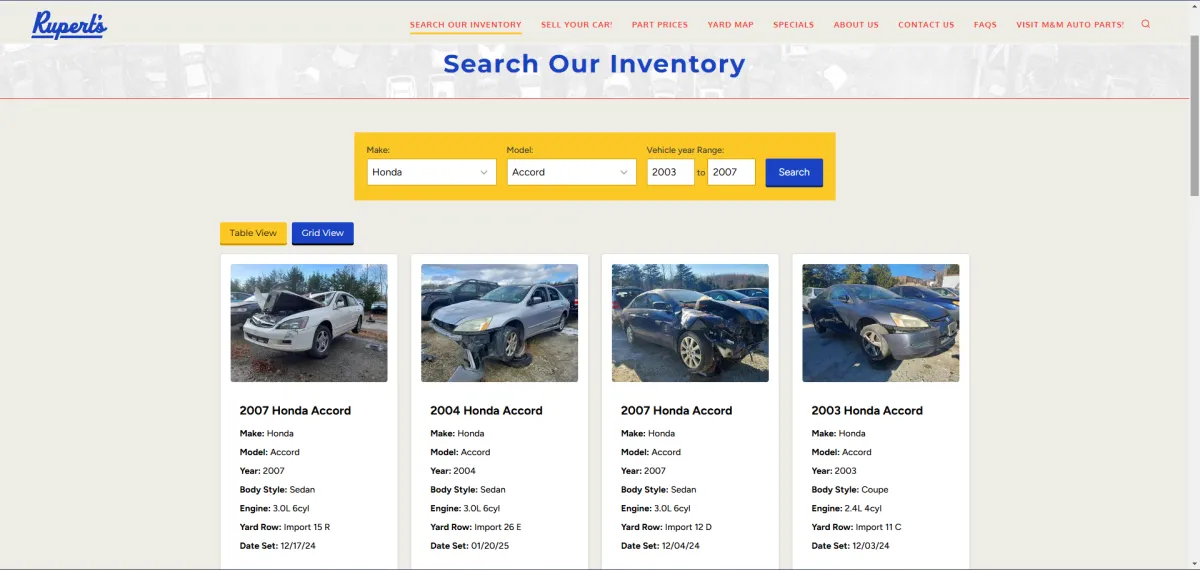
Task: Click the white 2007 Honda Accord photo
Action: (309, 323)
